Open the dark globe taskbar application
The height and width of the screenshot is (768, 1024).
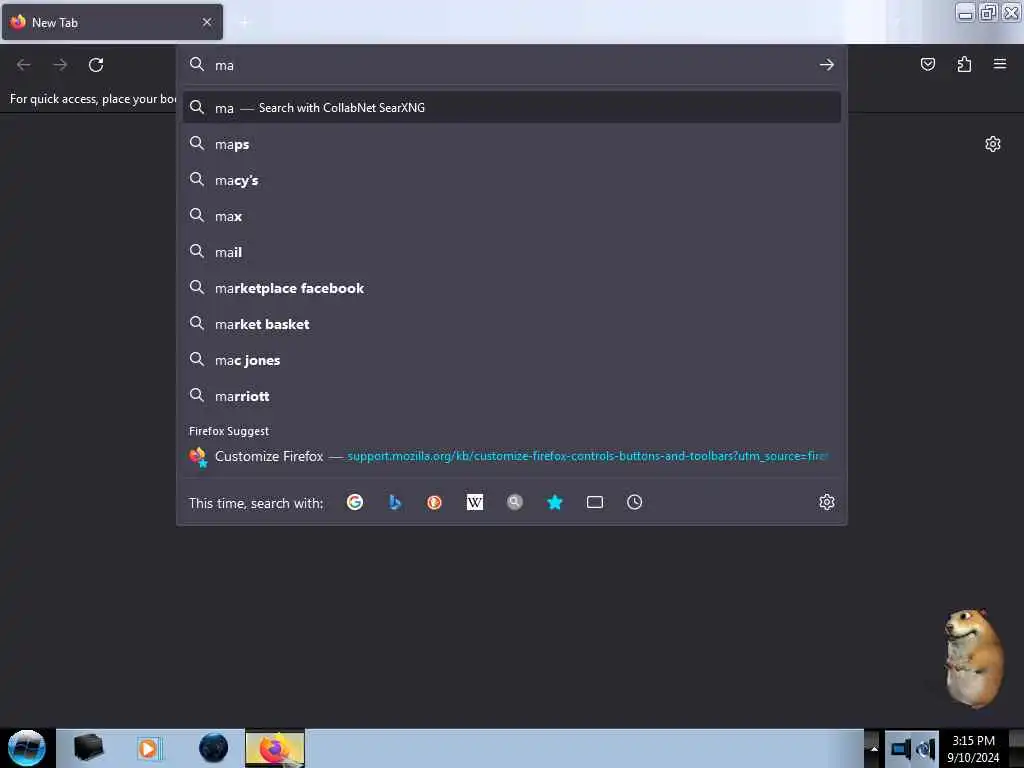click(x=214, y=748)
